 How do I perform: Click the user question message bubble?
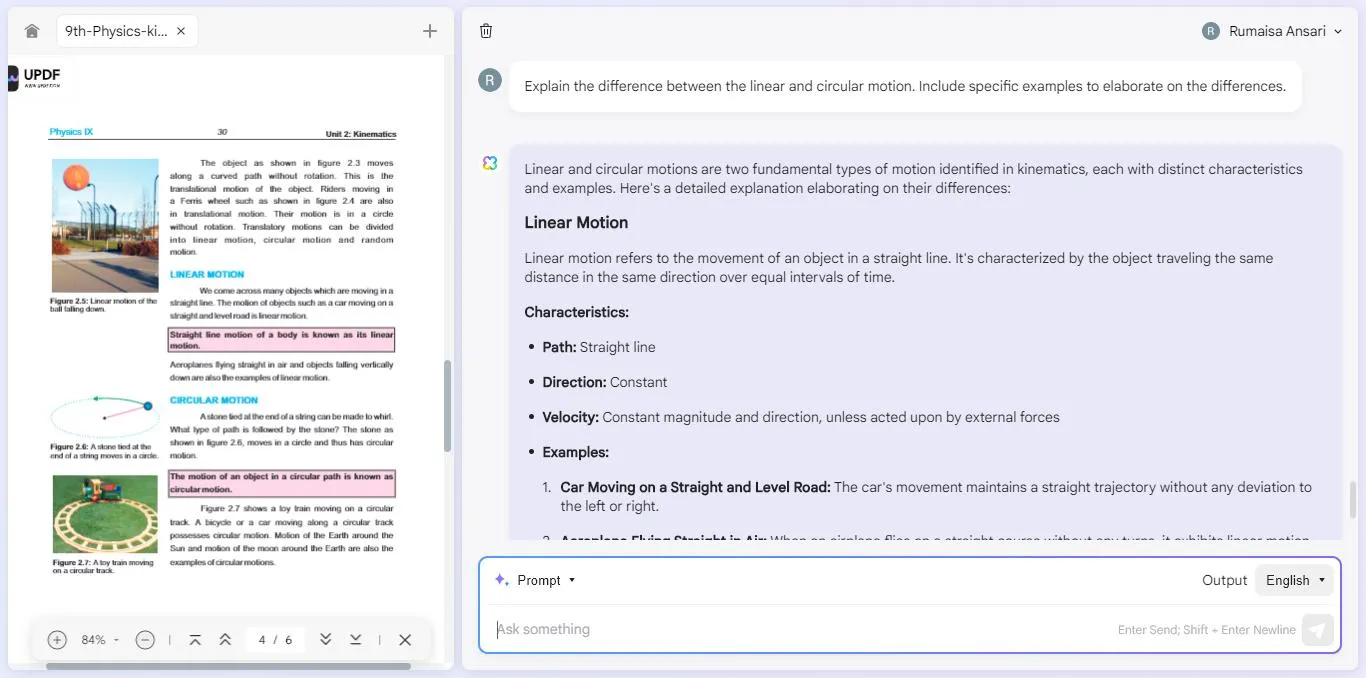point(905,86)
